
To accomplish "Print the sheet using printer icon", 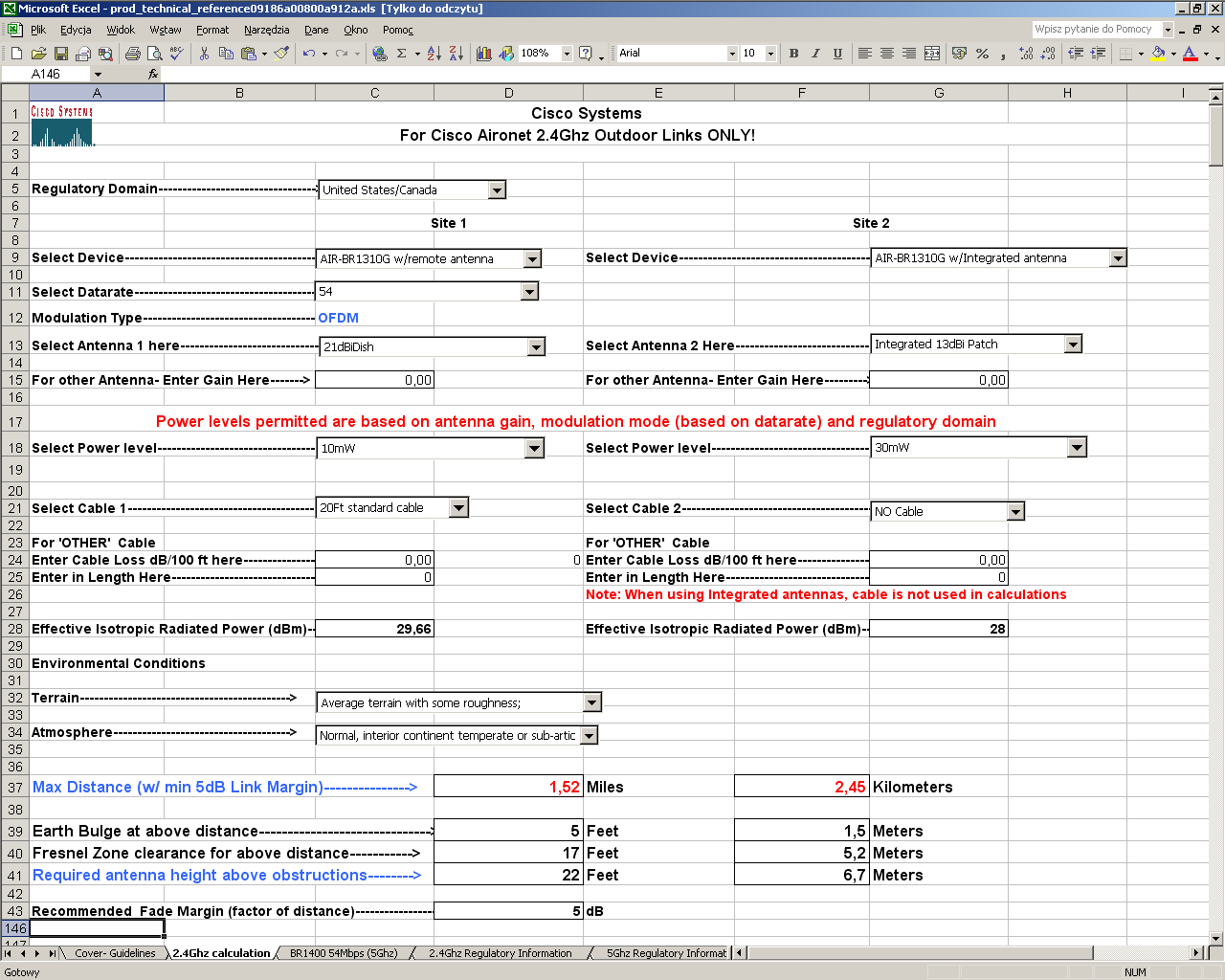I will click(132, 54).
